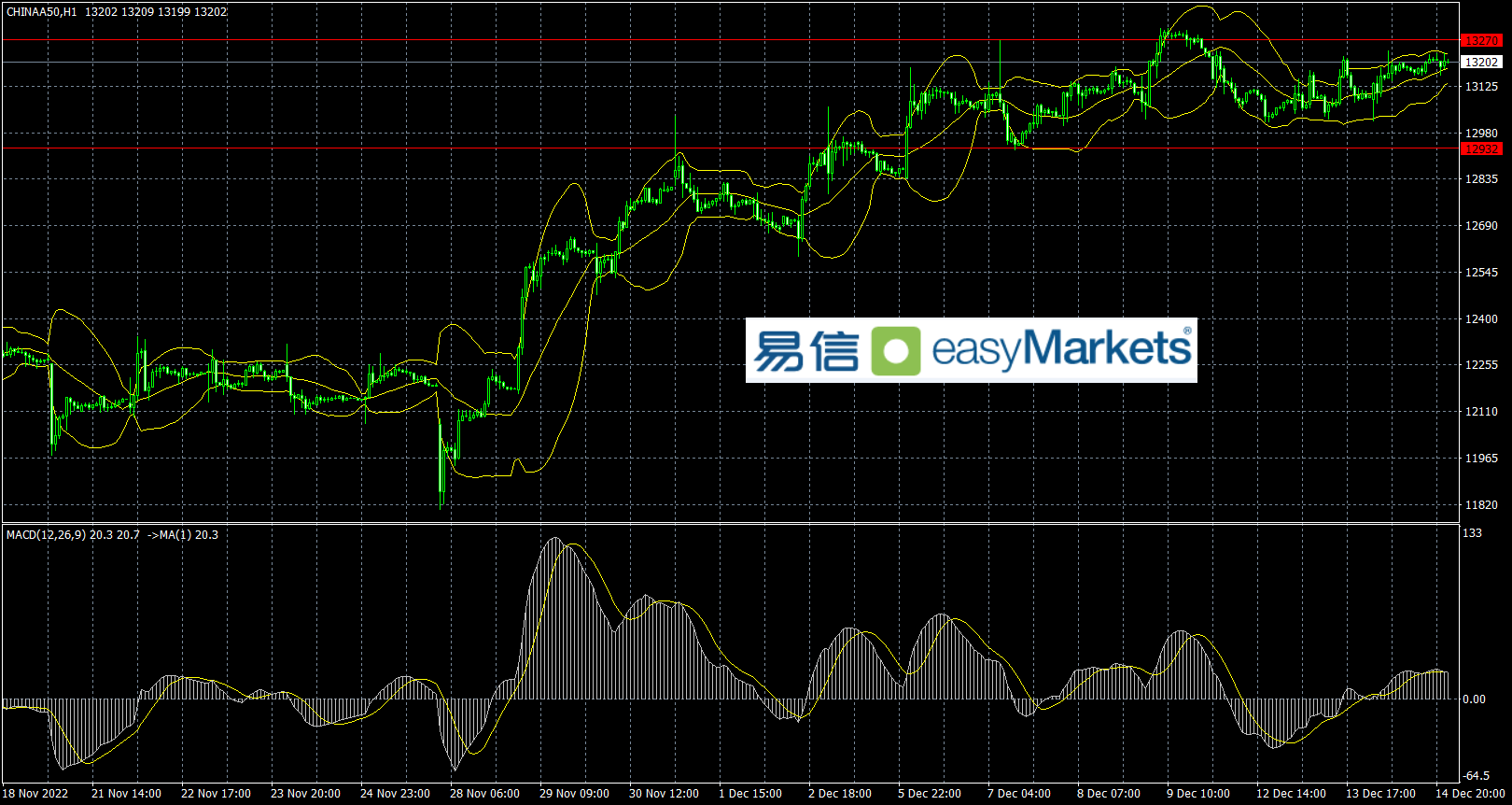Select the 24 Nov 23:00 time label

395,794
